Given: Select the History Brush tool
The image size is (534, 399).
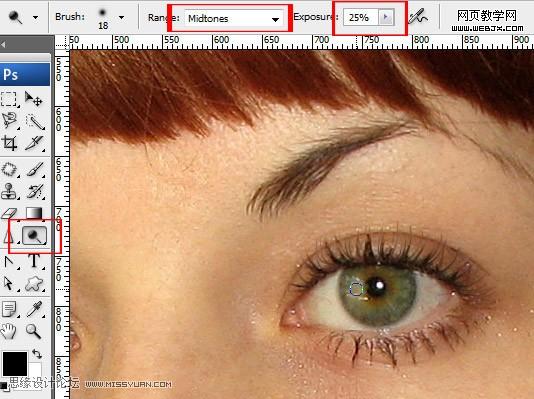Looking at the screenshot, I should point(35,191).
